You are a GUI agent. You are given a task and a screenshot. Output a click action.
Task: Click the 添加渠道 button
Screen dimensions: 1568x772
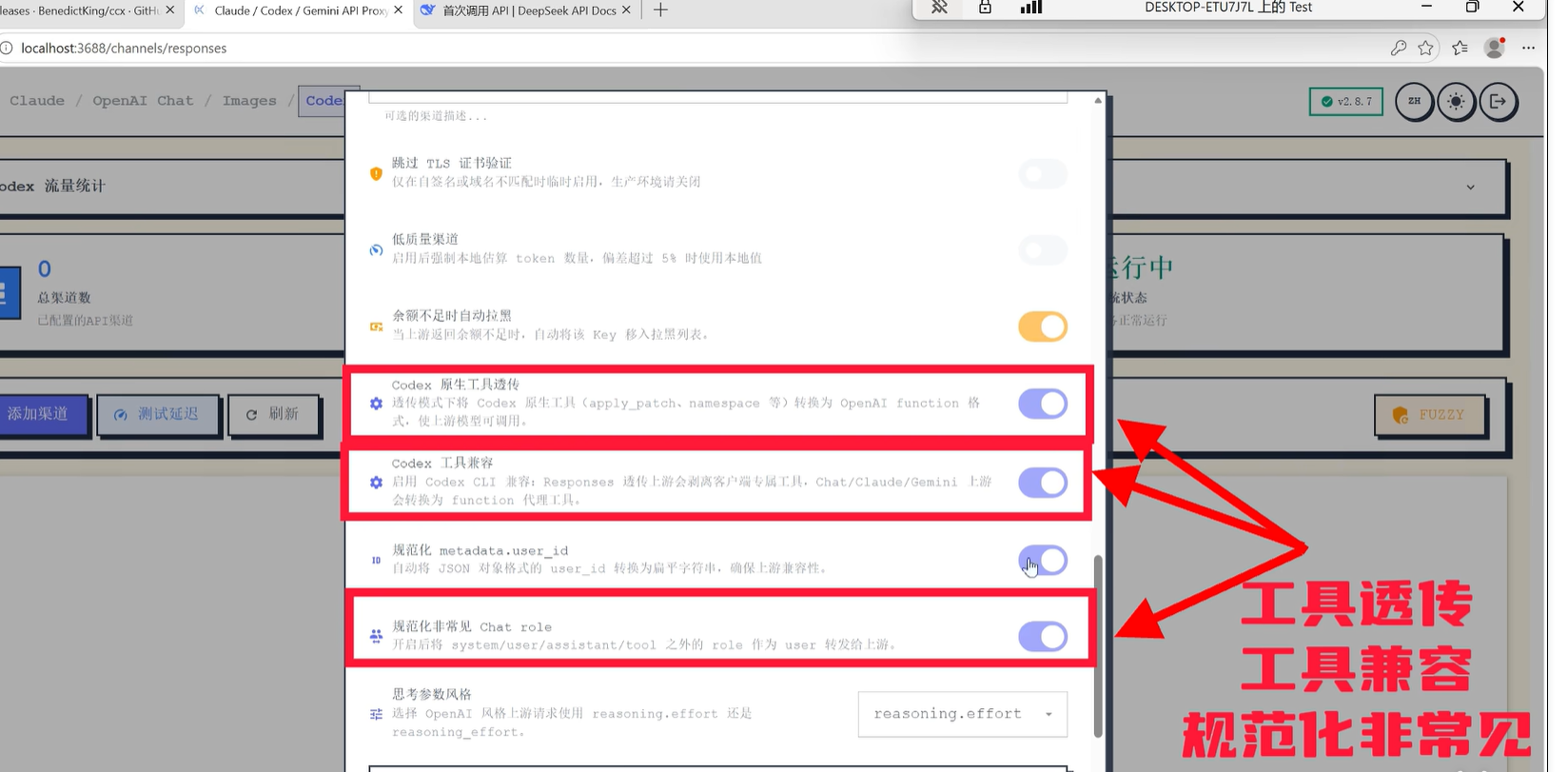(x=43, y=414)
